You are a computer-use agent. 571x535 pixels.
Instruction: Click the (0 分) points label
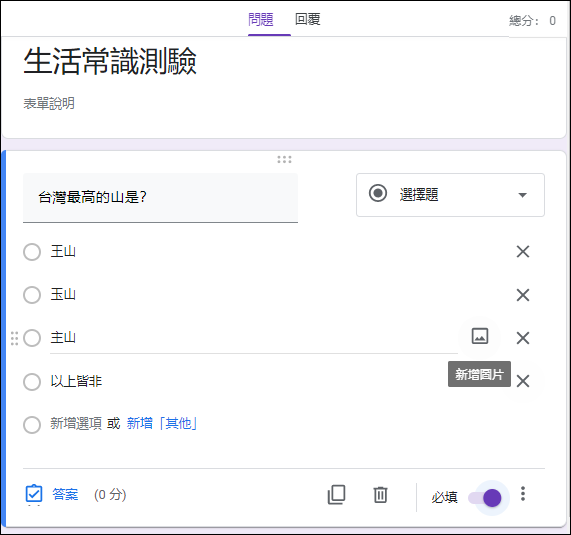pos(110,495)
